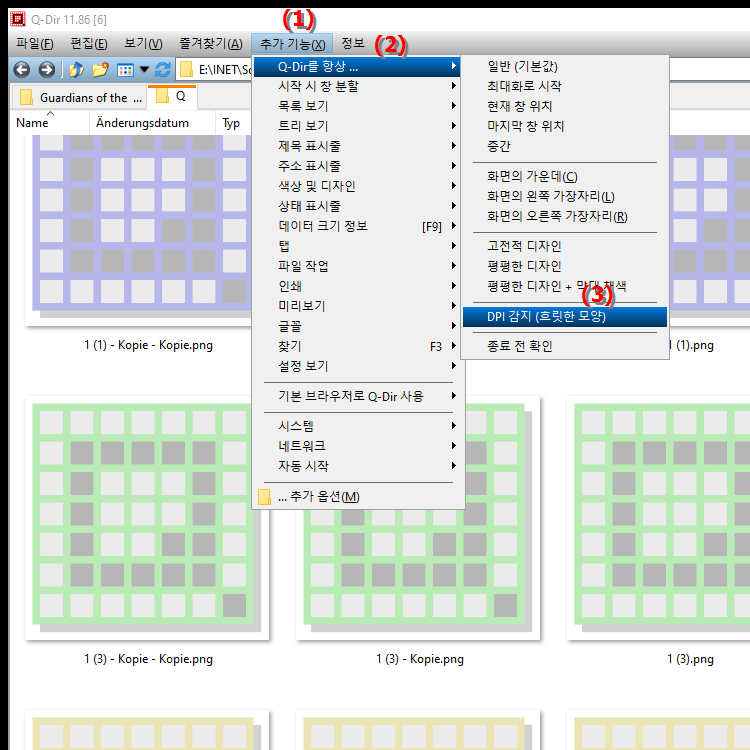Open the 자동 시작 submenu

(357, 466)
